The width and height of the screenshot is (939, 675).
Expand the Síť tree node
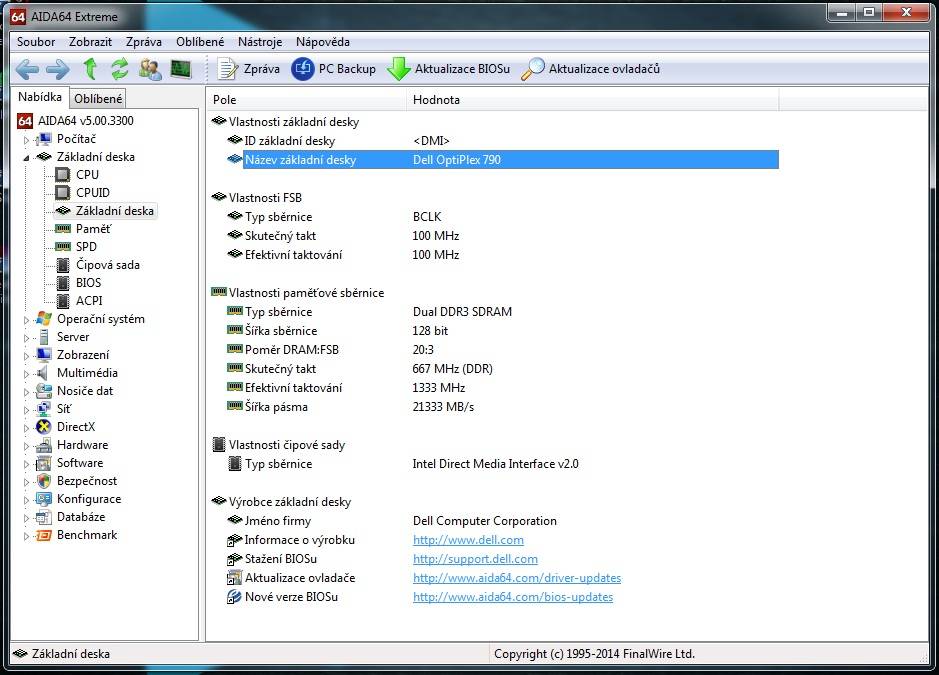tap(26, 410)
